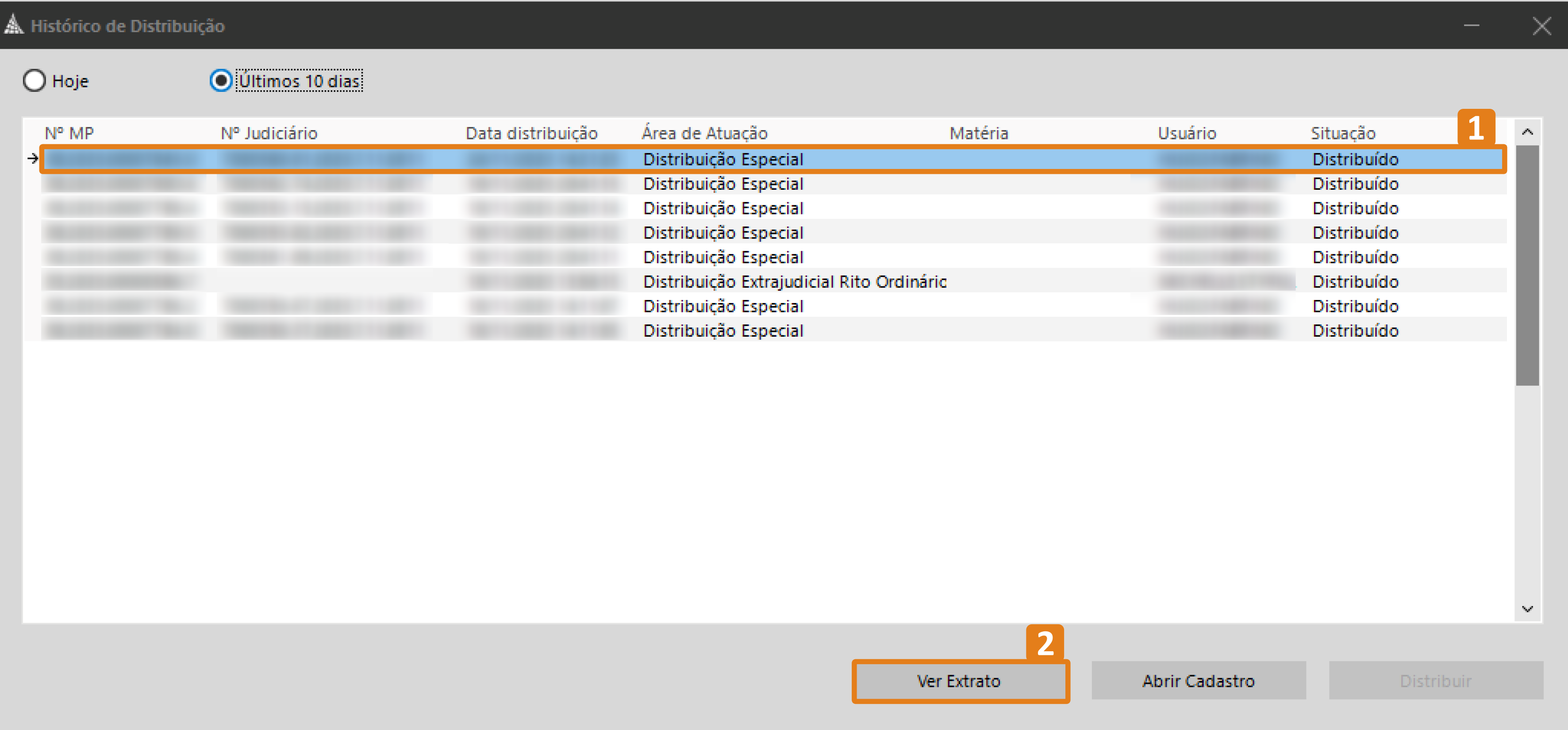The height and width of the screenshot is (730, 1568).
Task: Click the Usuário column header
Action: point(1186,133)
